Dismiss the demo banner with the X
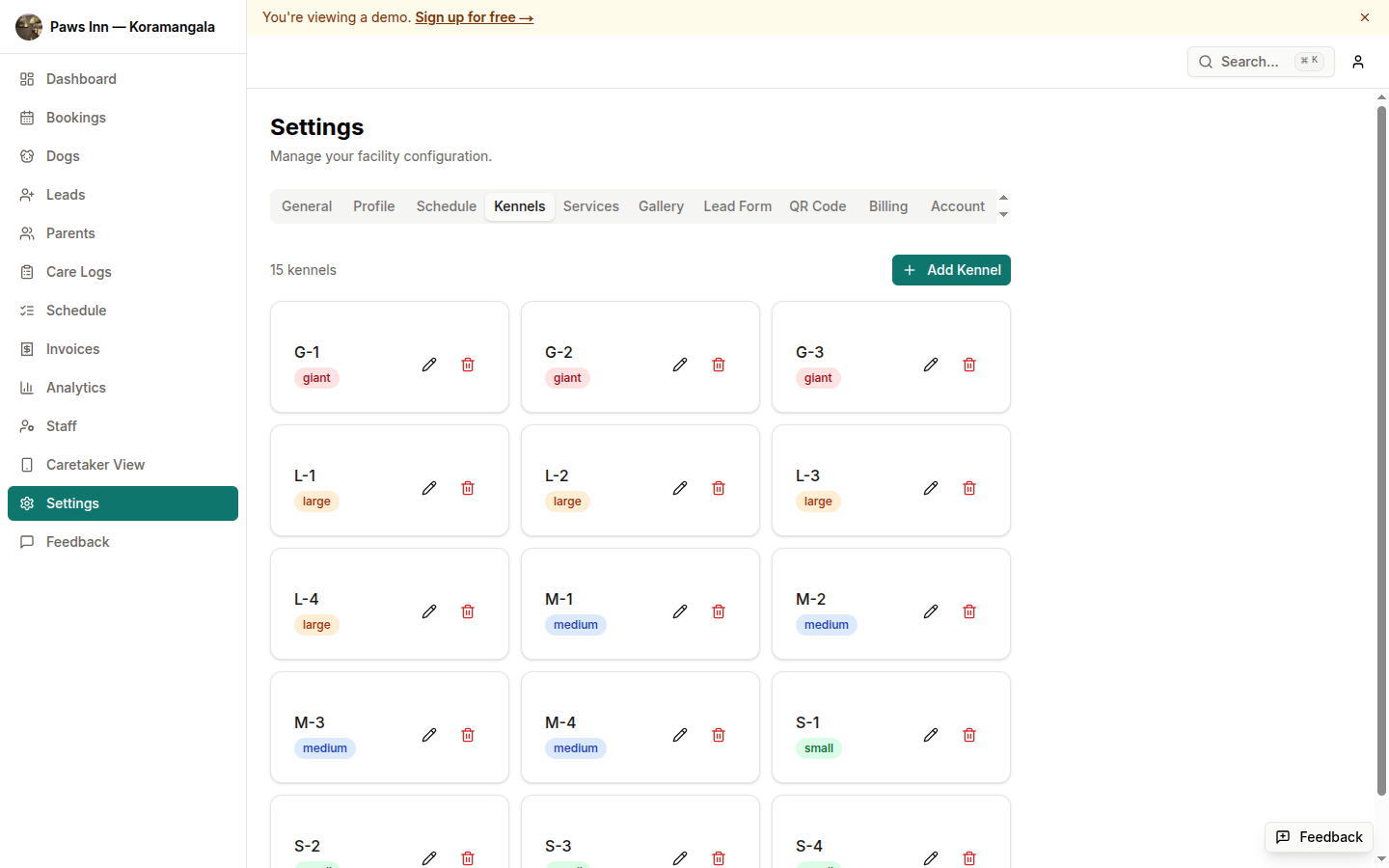 [1365, 17]
